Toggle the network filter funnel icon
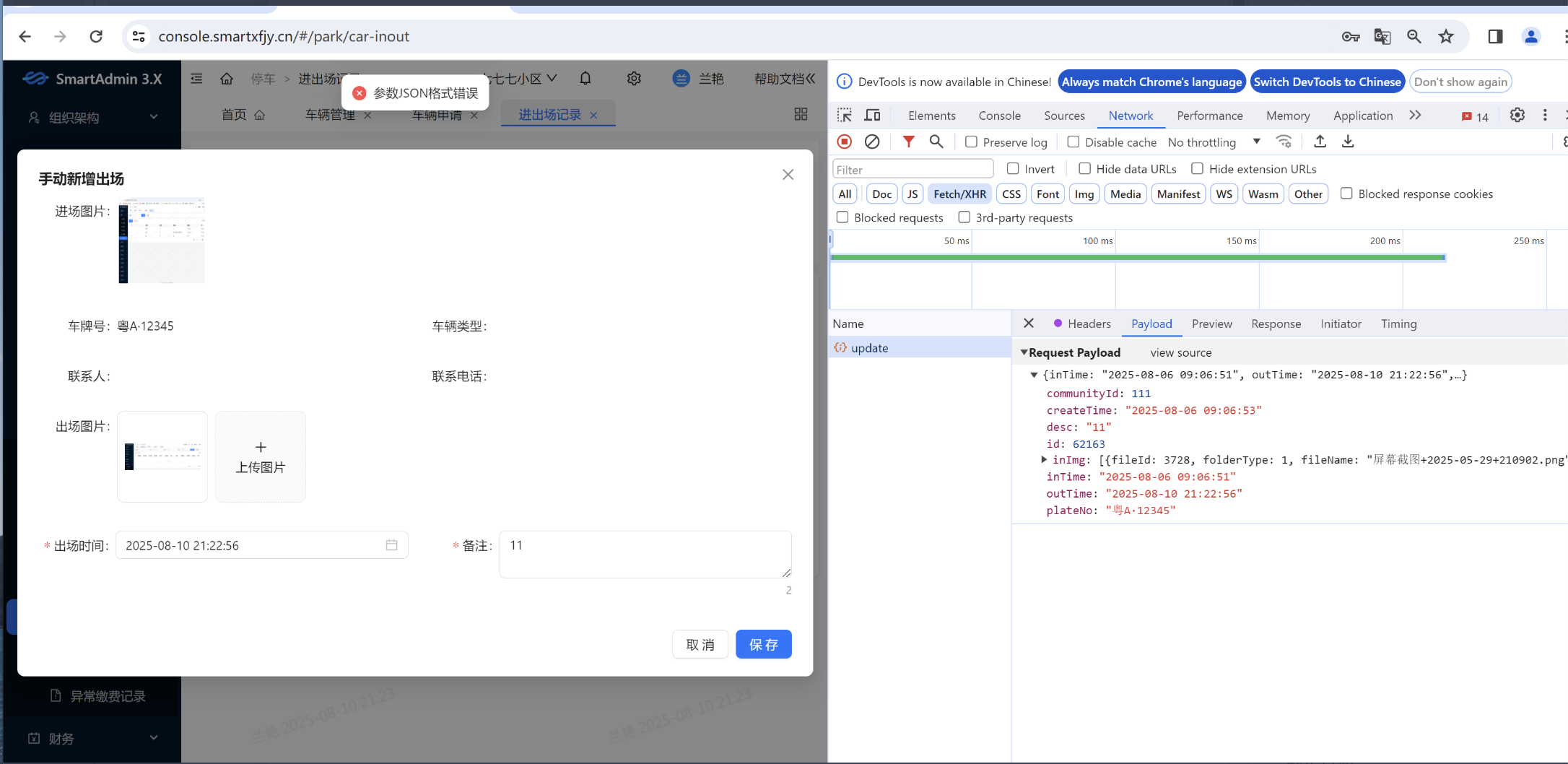The image size is (1568, 764). (x=908, y=142)
